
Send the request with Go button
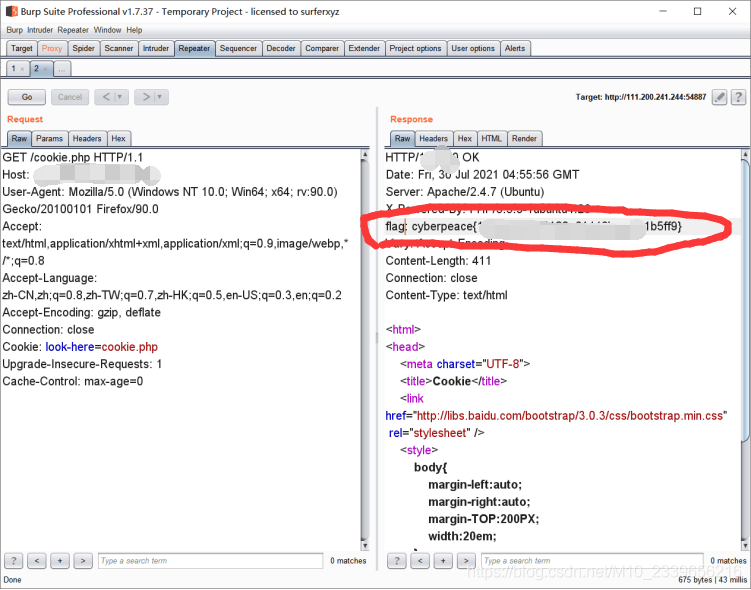click(x=27, y=97)
